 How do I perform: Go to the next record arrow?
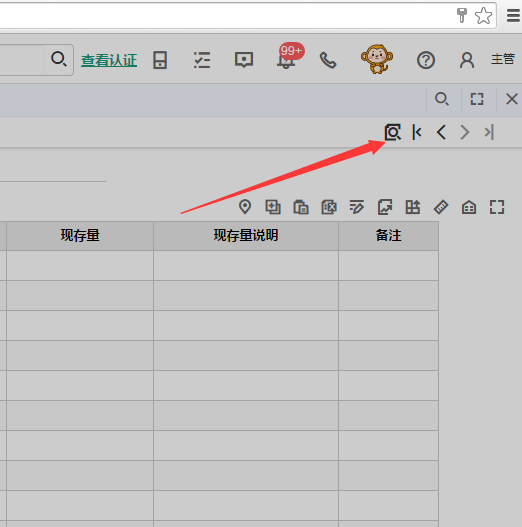point(465,132)
